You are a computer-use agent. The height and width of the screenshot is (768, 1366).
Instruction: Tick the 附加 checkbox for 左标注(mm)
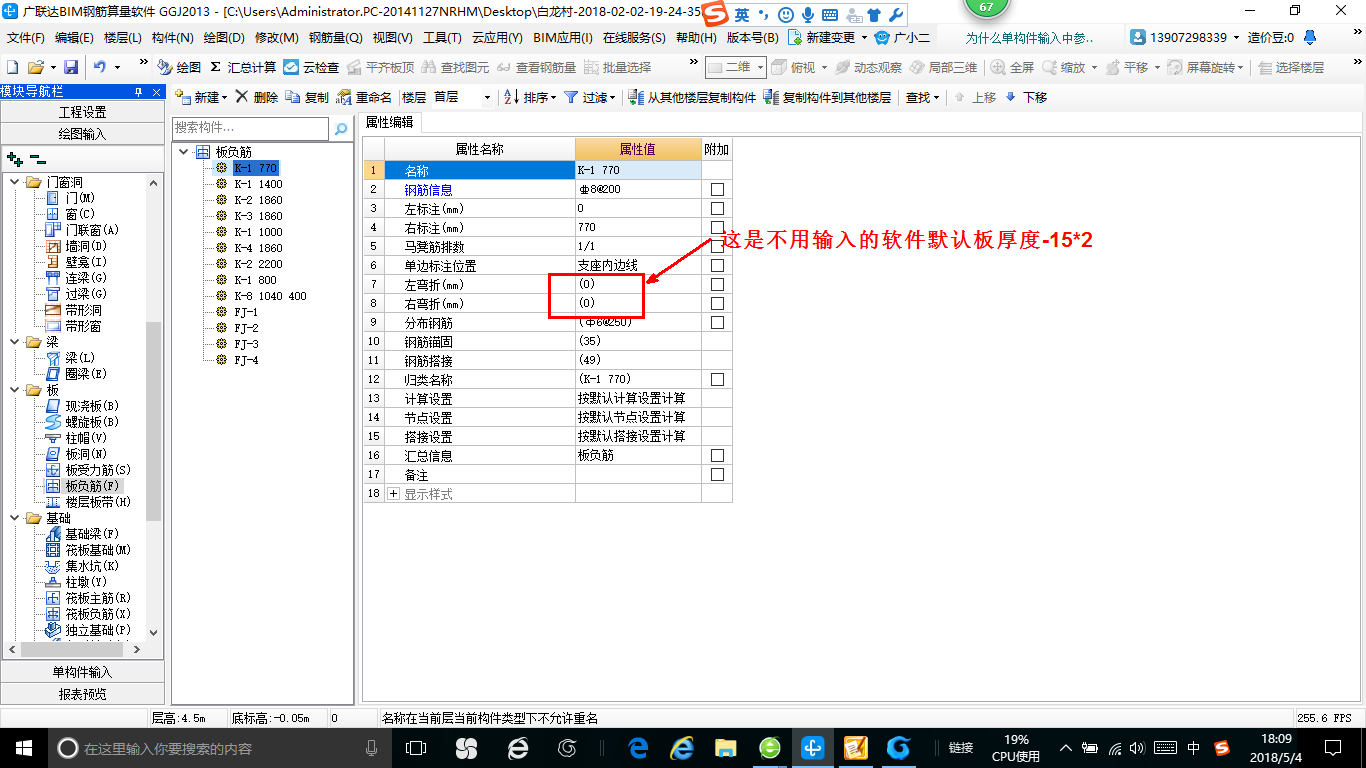717,208
